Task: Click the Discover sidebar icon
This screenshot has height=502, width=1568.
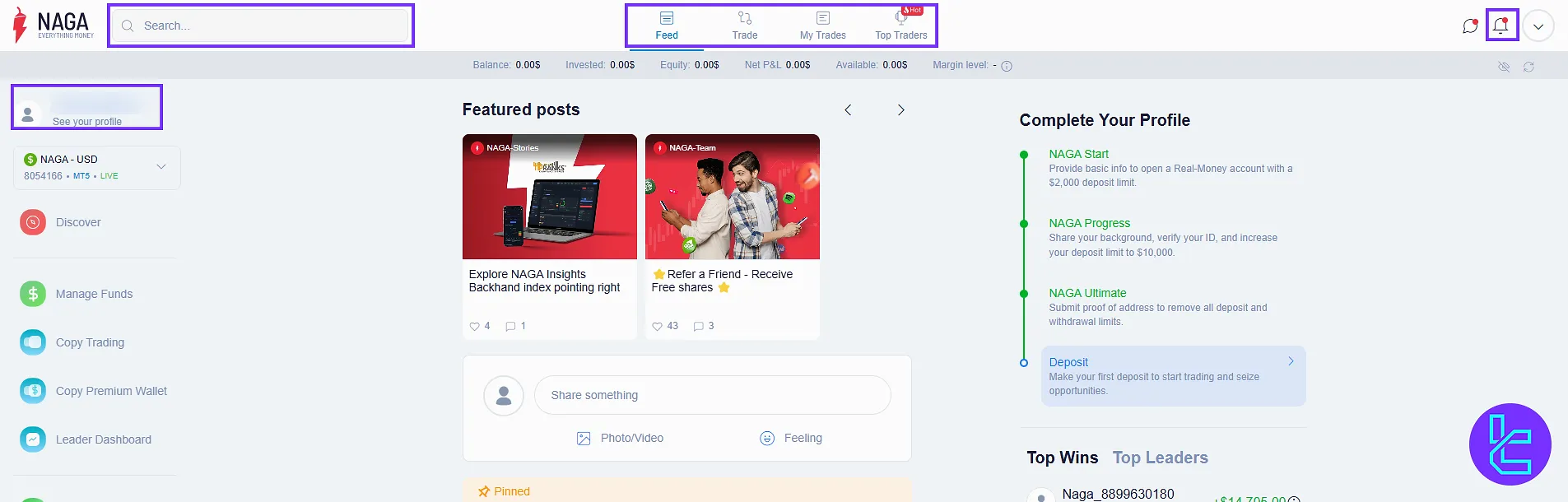Action: (33, 222)
